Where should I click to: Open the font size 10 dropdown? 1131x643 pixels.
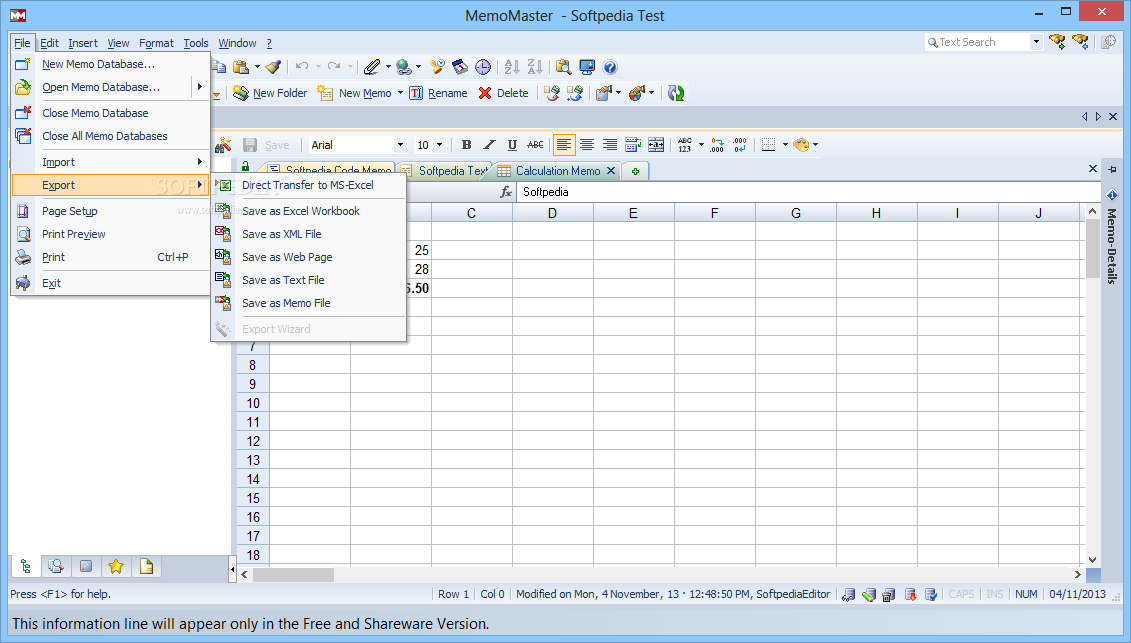439,145
